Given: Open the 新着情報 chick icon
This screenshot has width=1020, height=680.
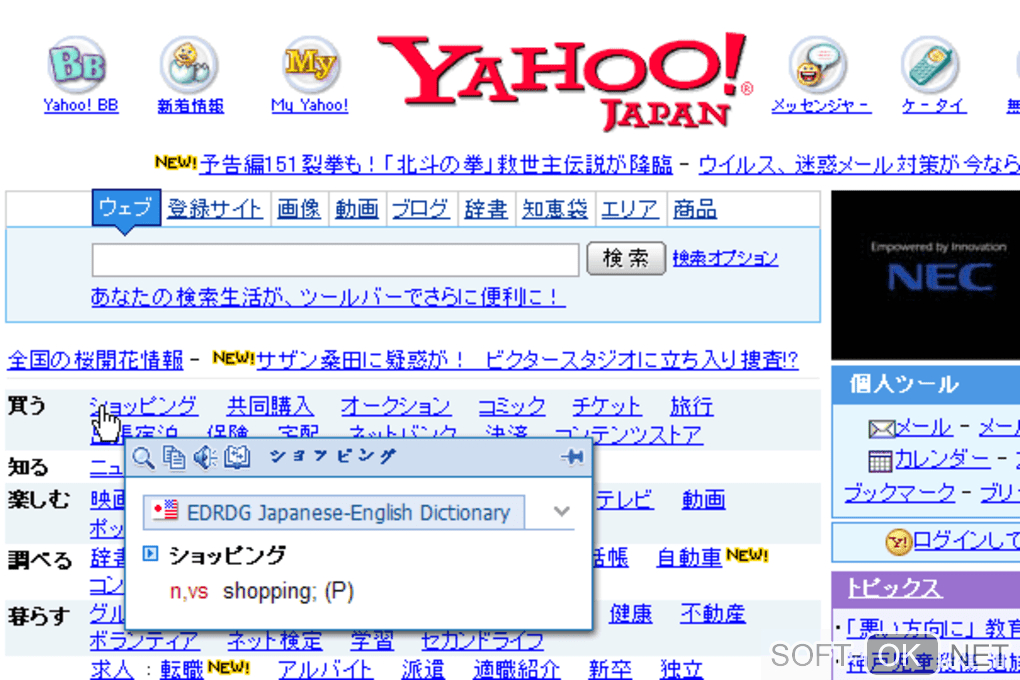Looking at the screenshot, I should 189,64.
